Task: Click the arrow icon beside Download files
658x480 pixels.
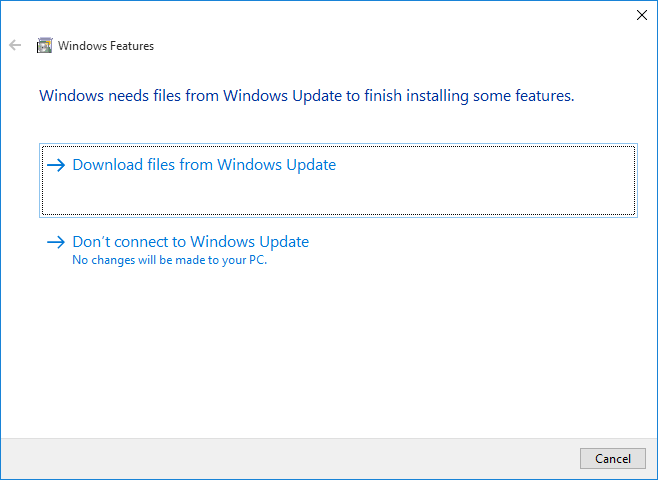Action: [x=56, y=165]
